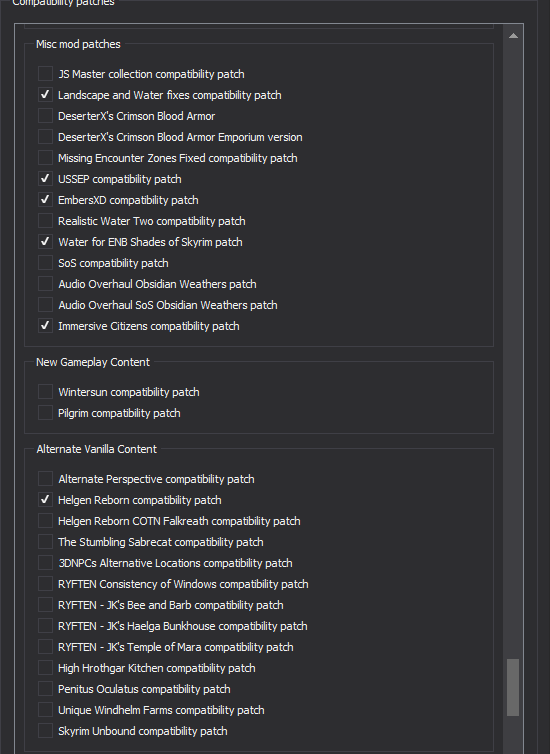
Task: Tick DeserterX's Crimson Blood Armor Emporium version
Action: [x=45, y=137]
